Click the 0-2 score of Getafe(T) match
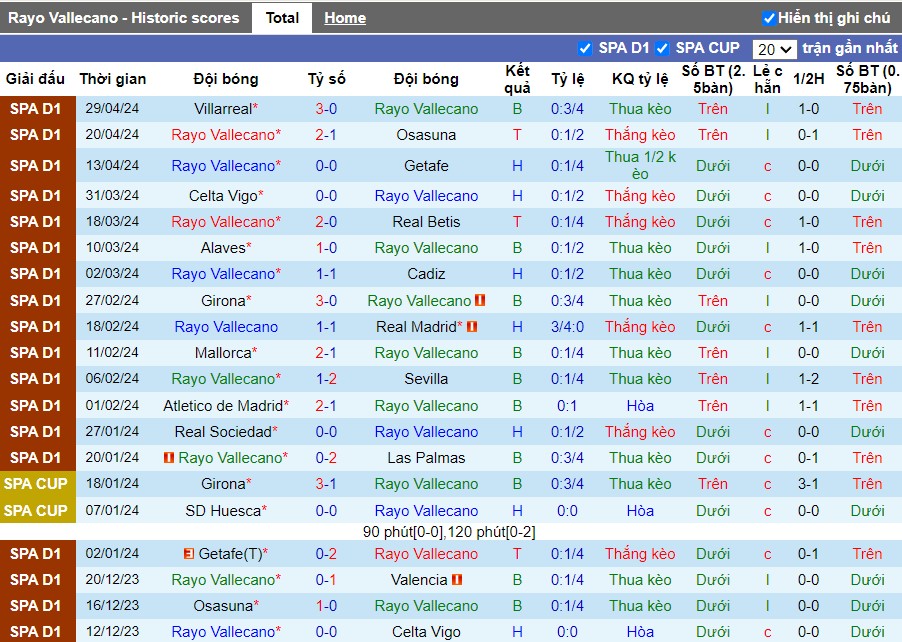Viewport: 902px width, 642px height. pyautogui.click(x=326, y=554)
